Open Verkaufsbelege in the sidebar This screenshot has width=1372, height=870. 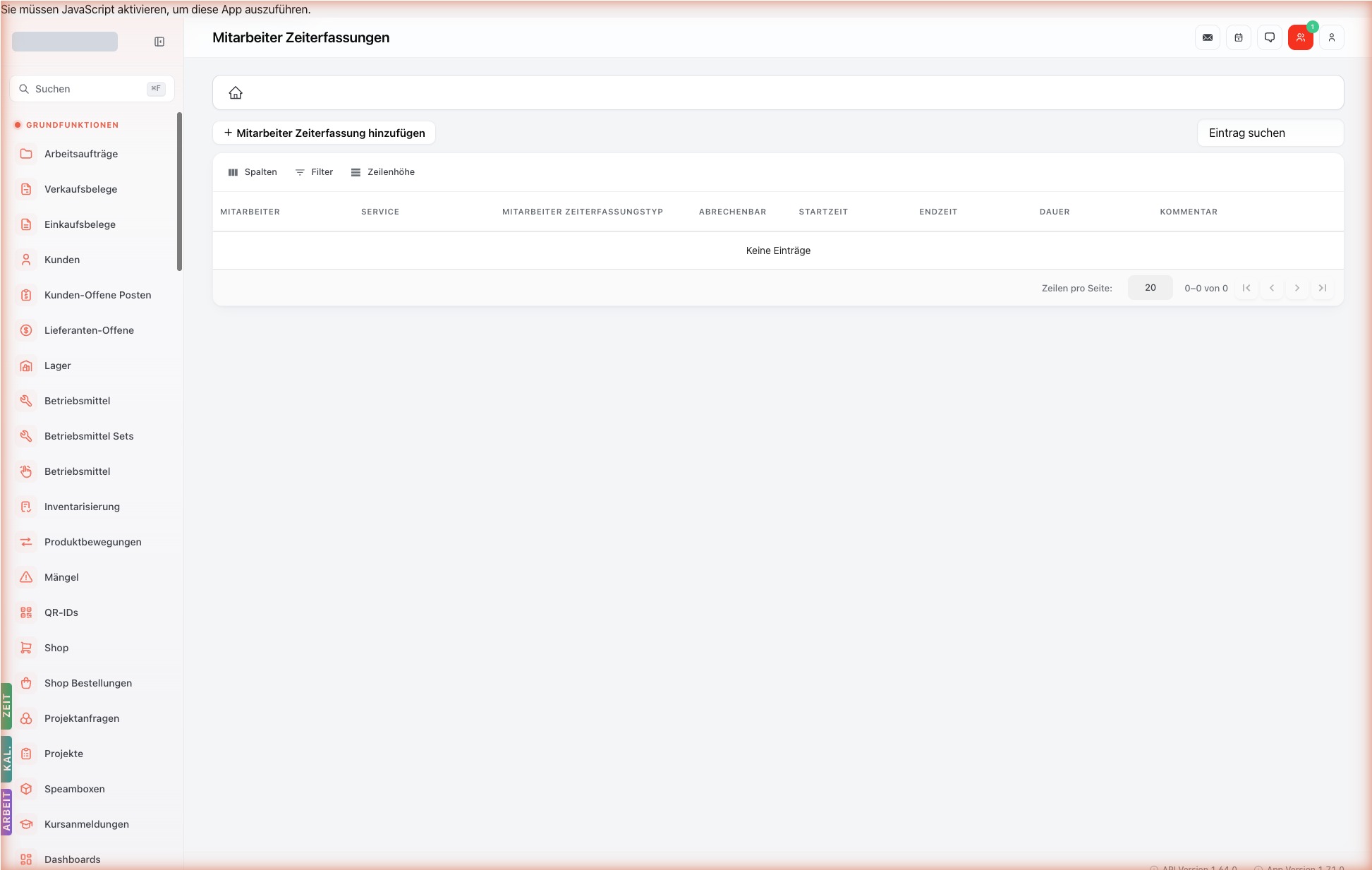pyautogui.click(x=93, y=189)
